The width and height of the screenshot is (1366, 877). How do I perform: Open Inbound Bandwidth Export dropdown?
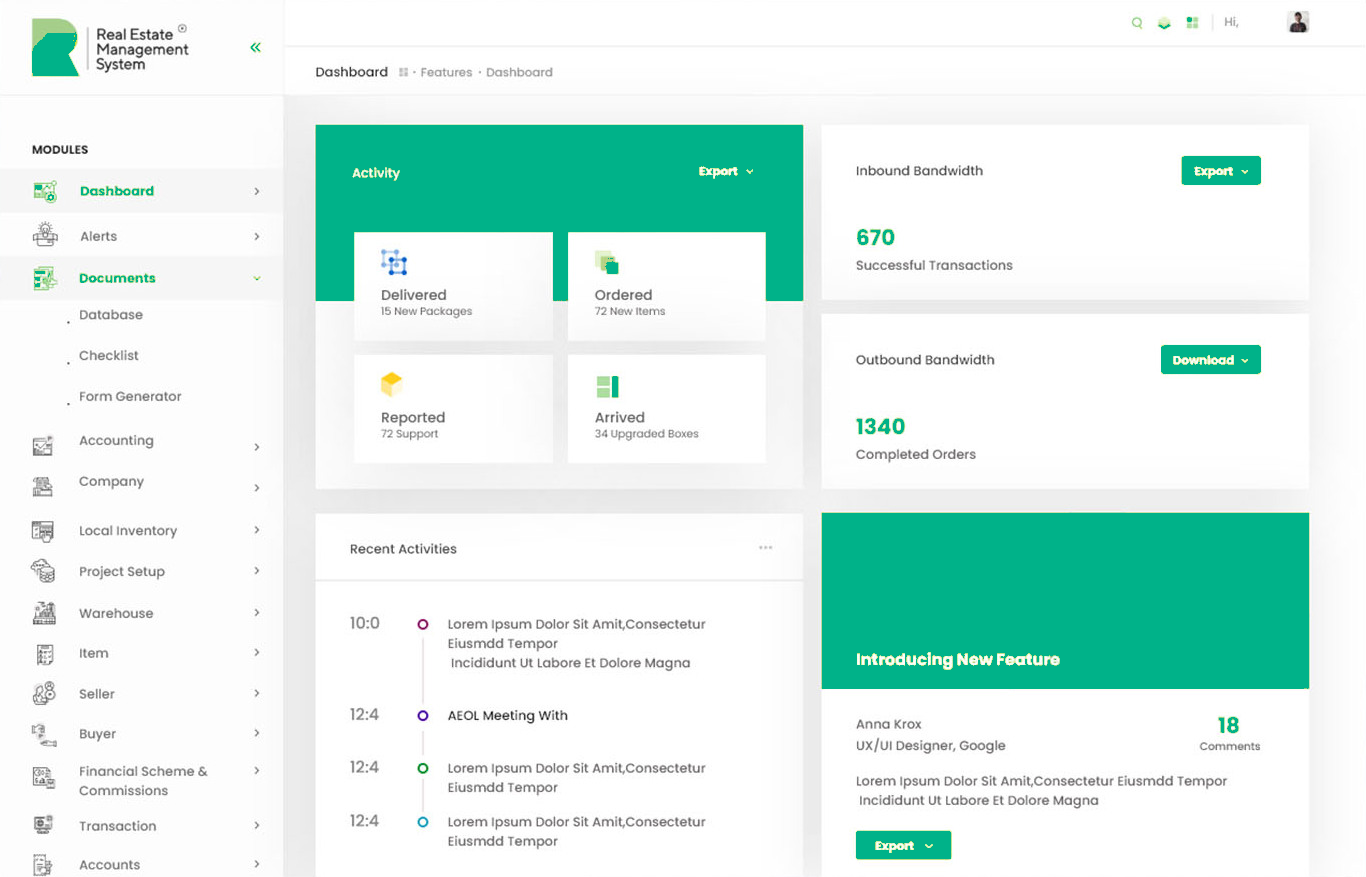(1220, 171)
